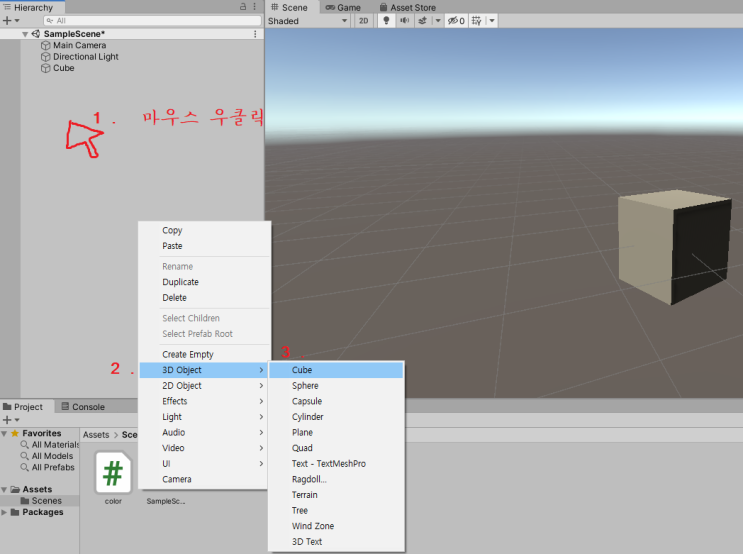Toggle the 2D view button
The image size is (743, 554).
363,21
